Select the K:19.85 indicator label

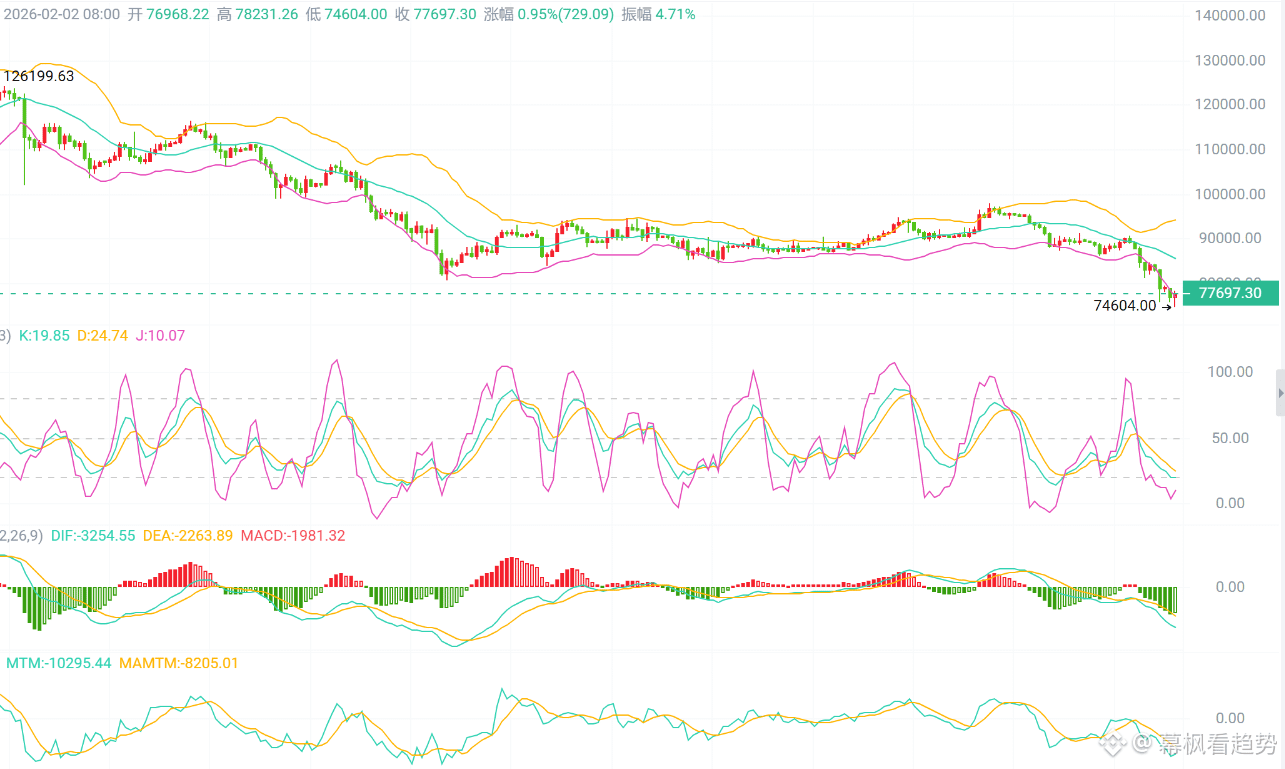point(44,336)
